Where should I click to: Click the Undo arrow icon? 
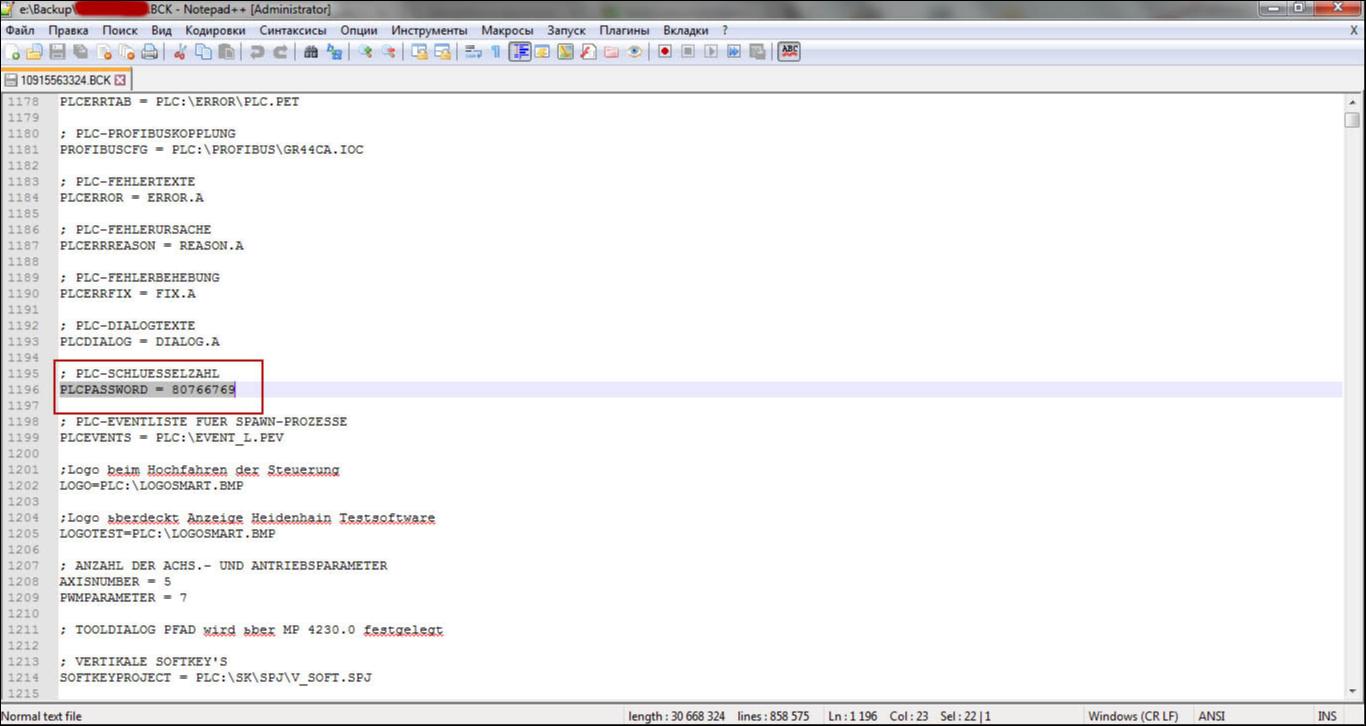257,52
